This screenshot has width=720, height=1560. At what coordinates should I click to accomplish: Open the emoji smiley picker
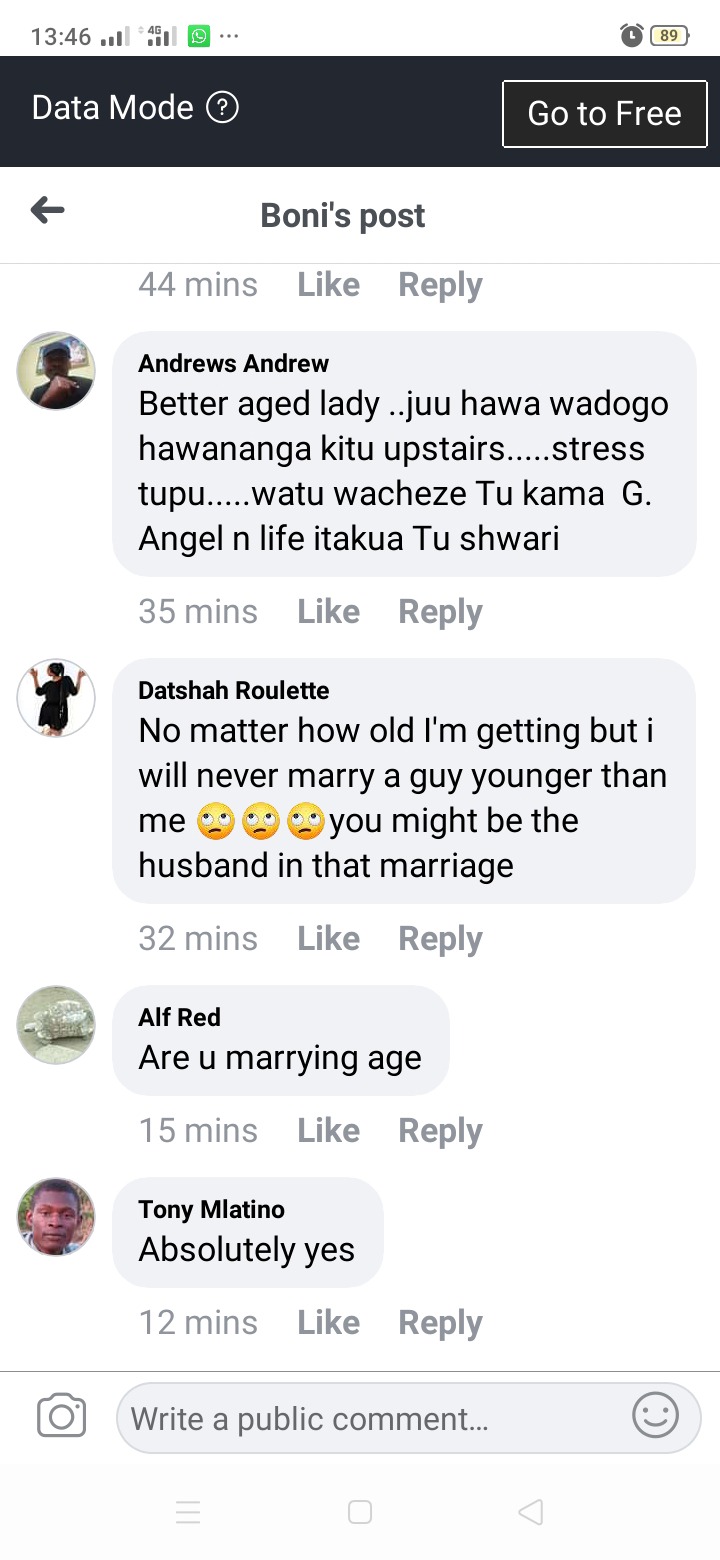656,1415
